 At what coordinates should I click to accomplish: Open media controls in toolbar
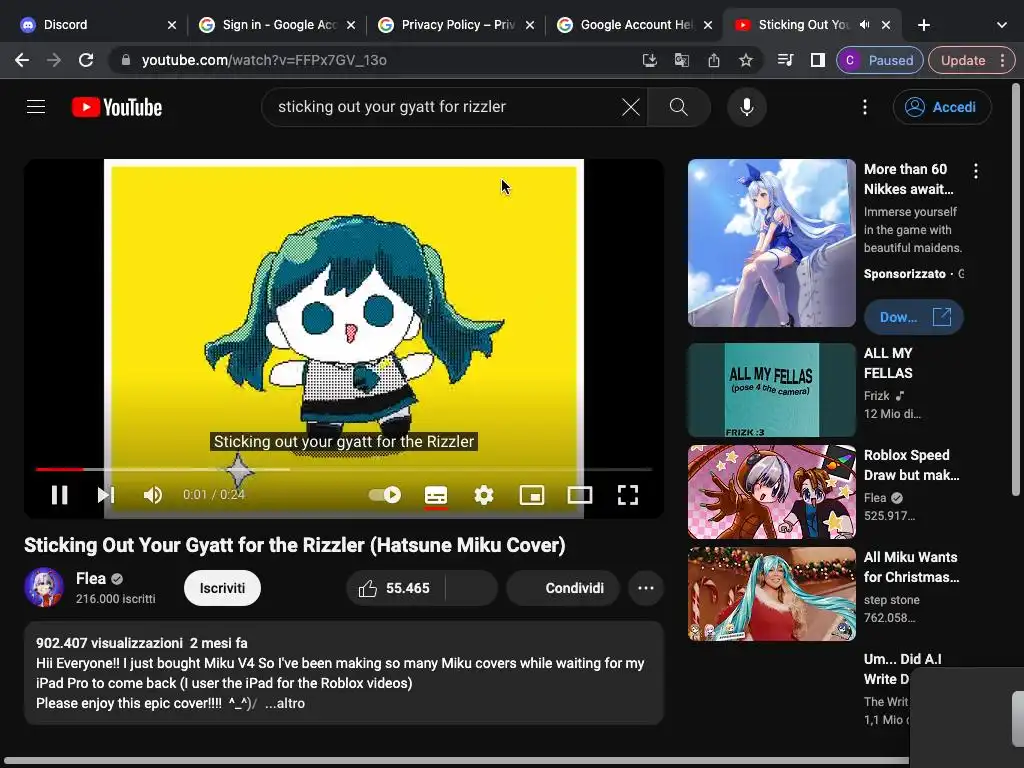[786, 60]
